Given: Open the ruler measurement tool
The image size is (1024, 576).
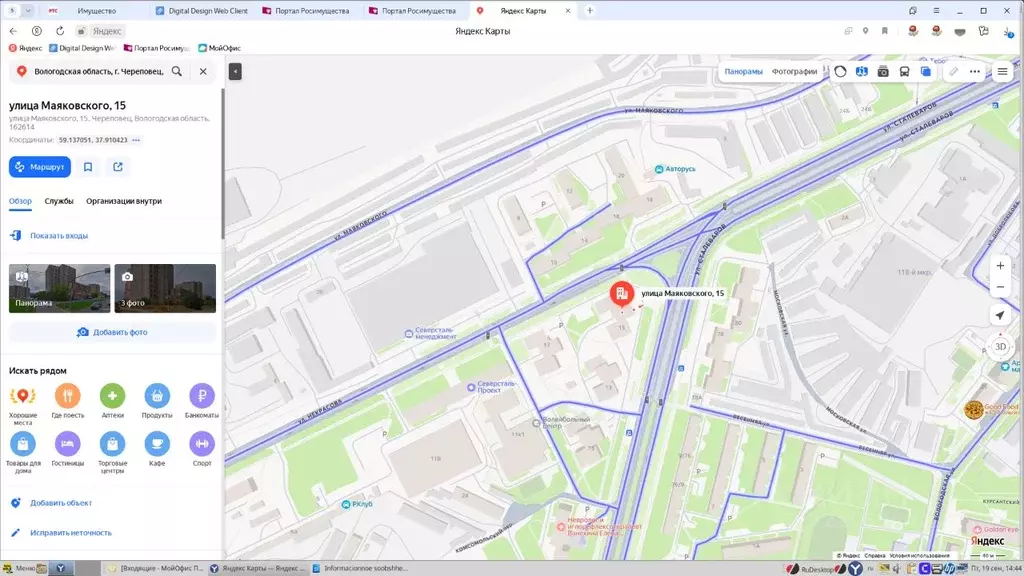Looking at the screenshot, I should [954, 72].
